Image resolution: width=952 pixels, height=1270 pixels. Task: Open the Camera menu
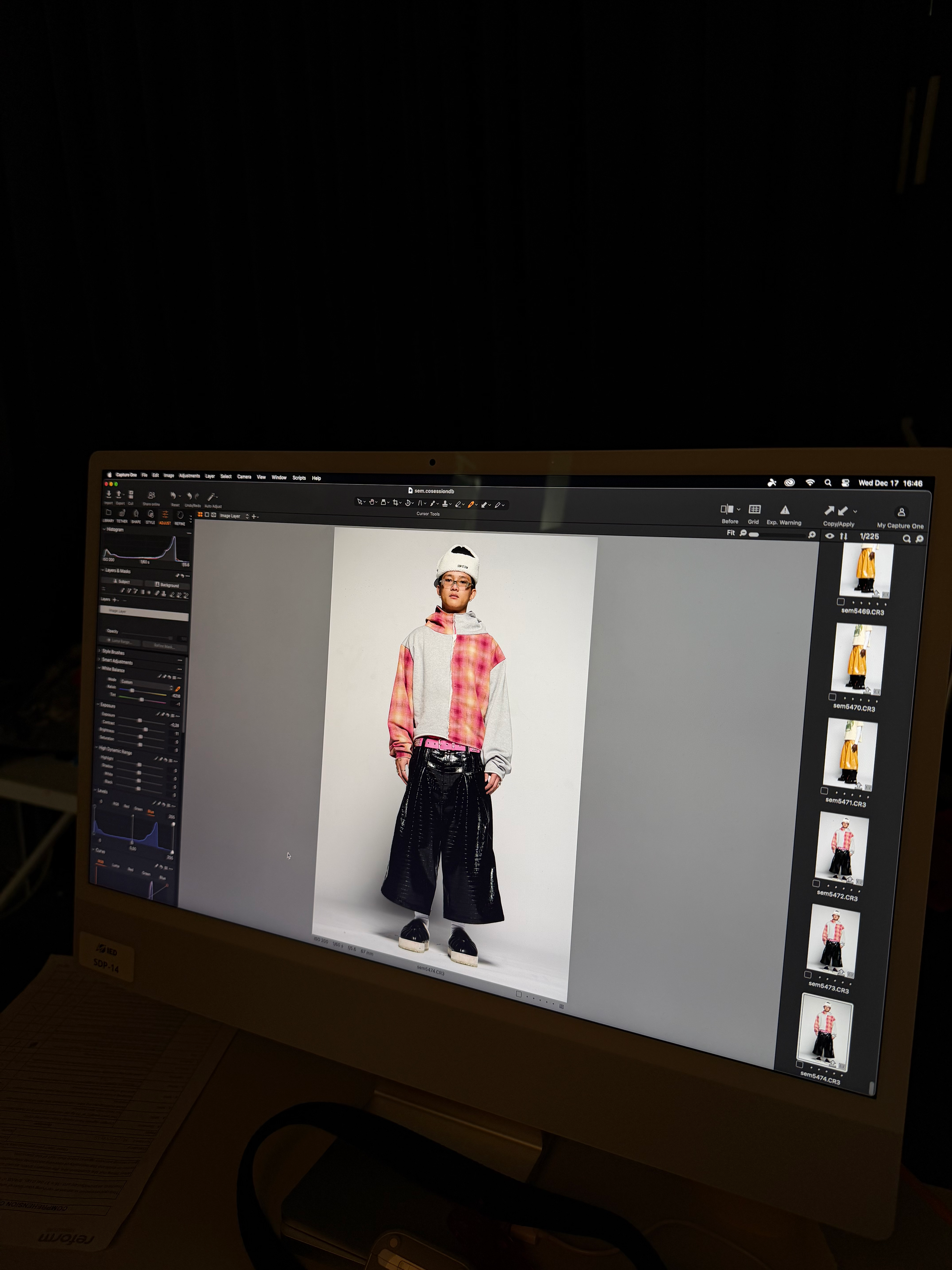click(244, 477)
